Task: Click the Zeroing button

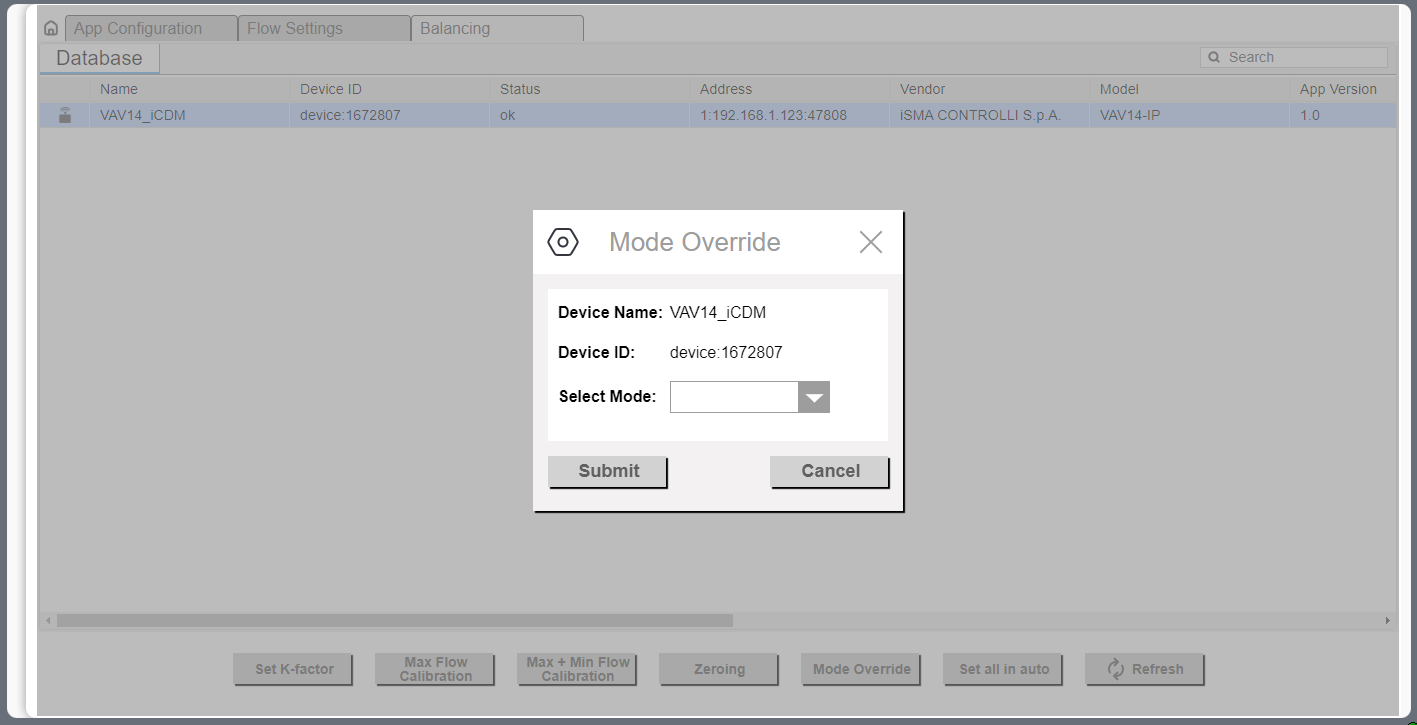Action: [718, 669]
